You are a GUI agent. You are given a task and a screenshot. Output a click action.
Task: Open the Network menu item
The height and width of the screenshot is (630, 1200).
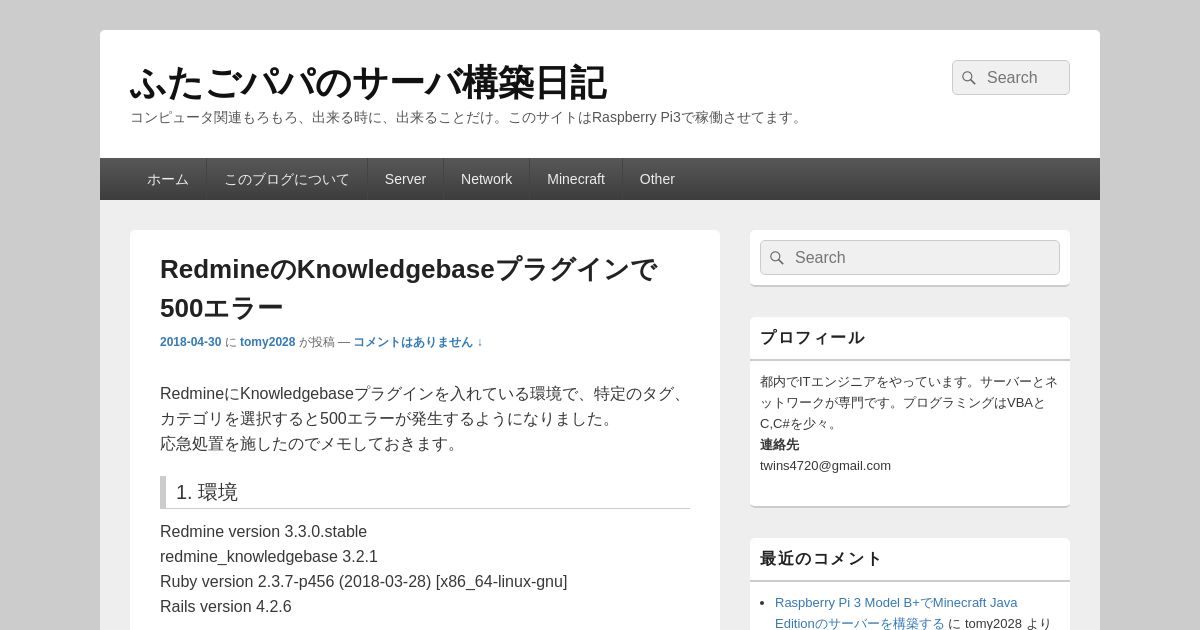coord(486,179)
